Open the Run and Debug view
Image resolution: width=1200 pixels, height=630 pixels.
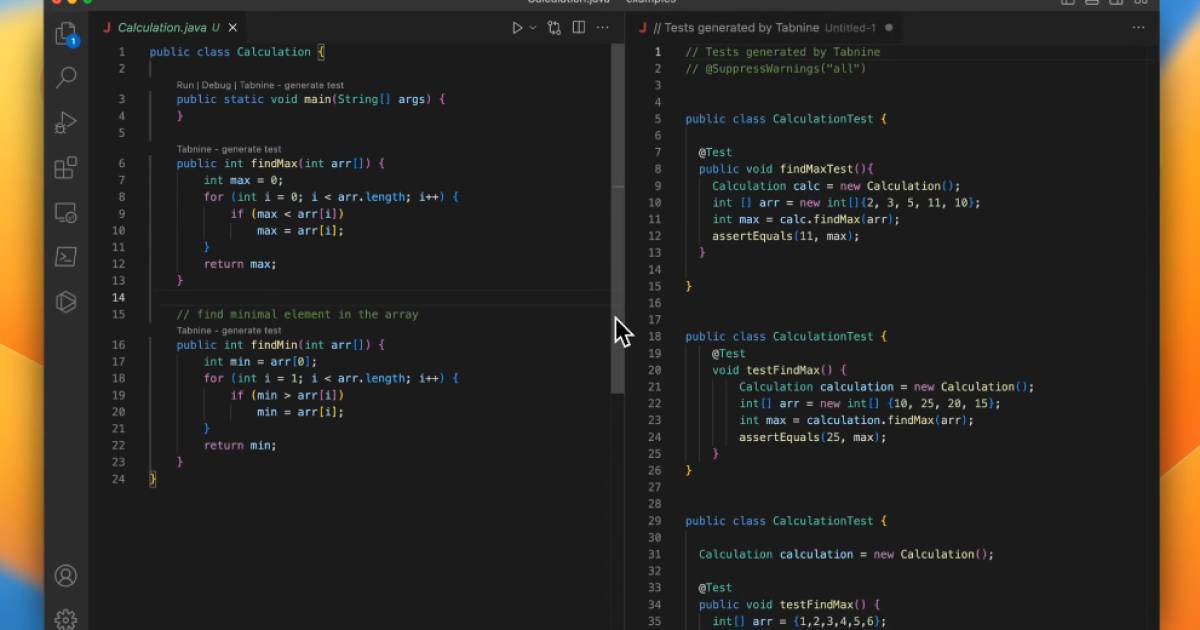tap(65, 122)
